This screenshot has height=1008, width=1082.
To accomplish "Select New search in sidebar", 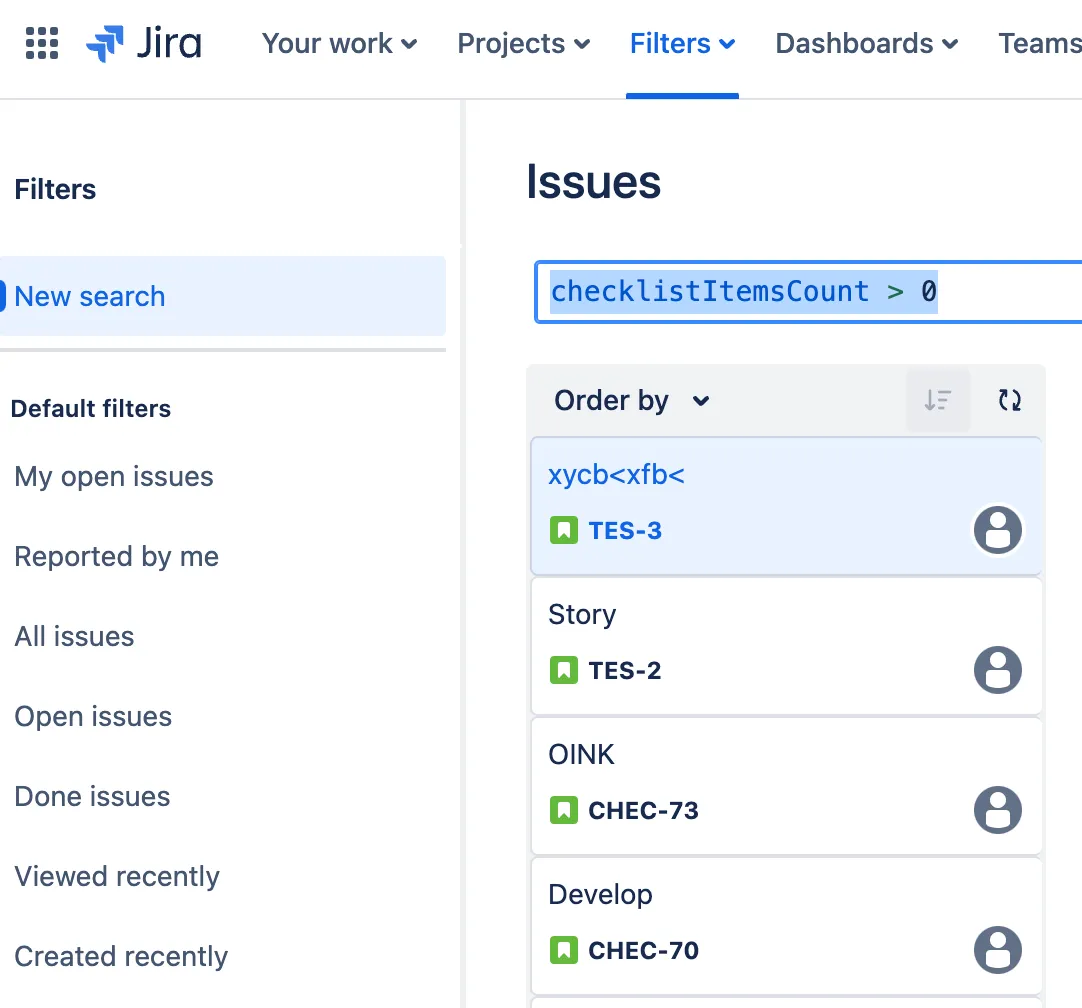I will (223, 296).
